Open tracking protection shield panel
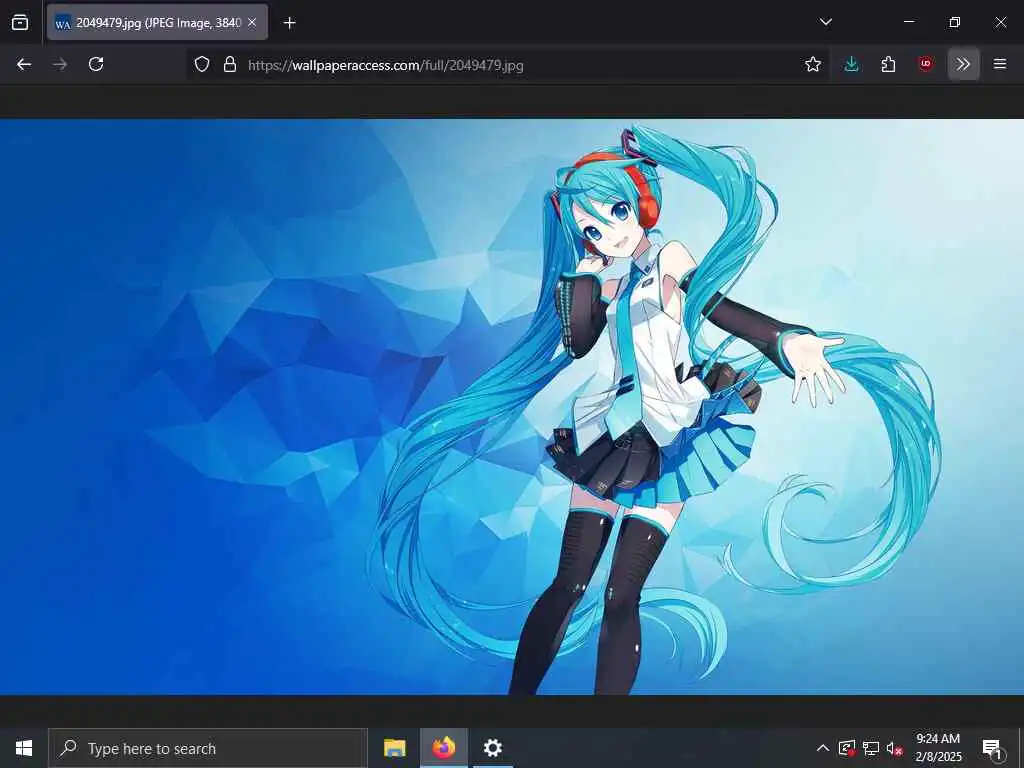 pyautogui.click(x=202, y=64)
